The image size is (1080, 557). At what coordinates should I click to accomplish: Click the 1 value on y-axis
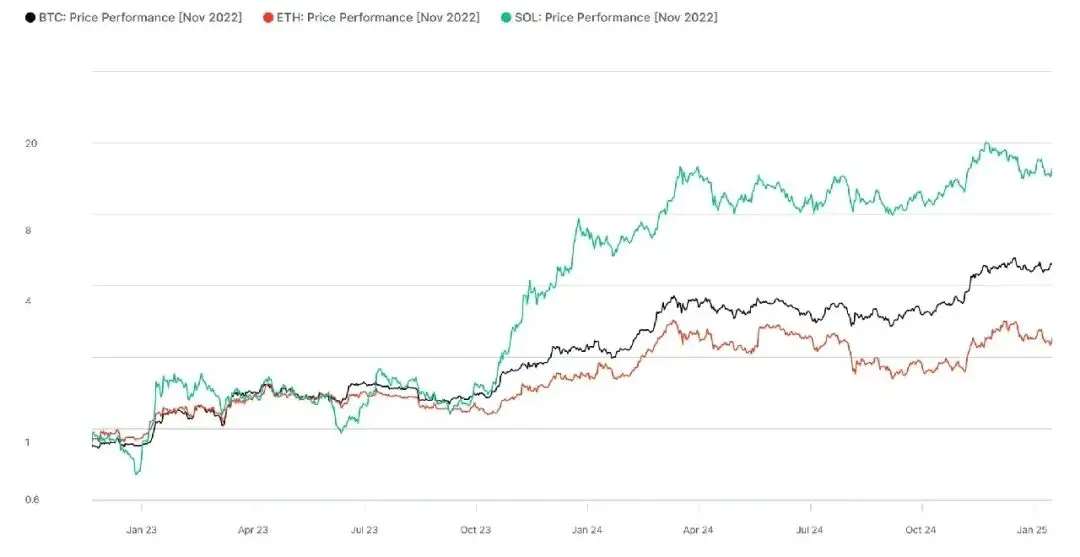tap(28, 443)
